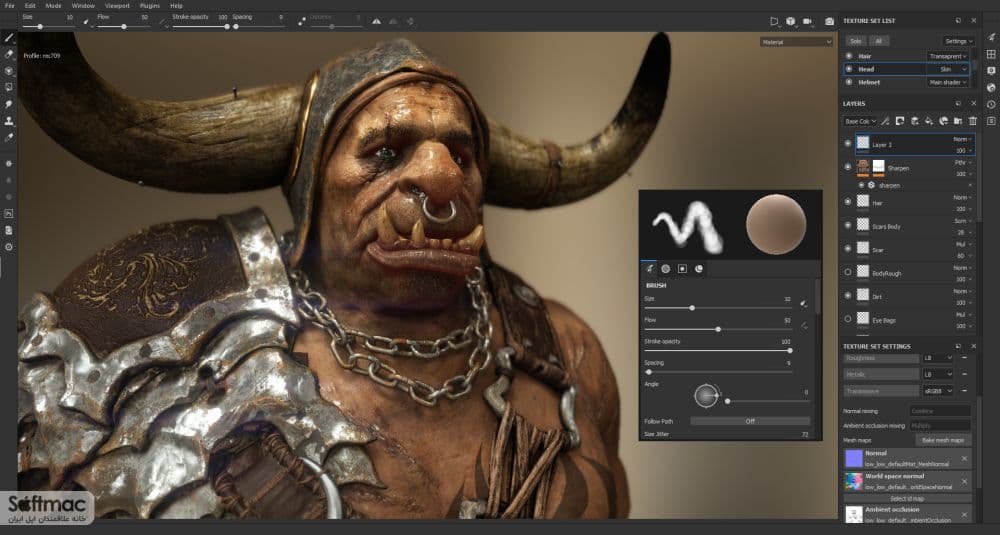
Task: Add a new paint layer
Action: click(x=915, y=121)
